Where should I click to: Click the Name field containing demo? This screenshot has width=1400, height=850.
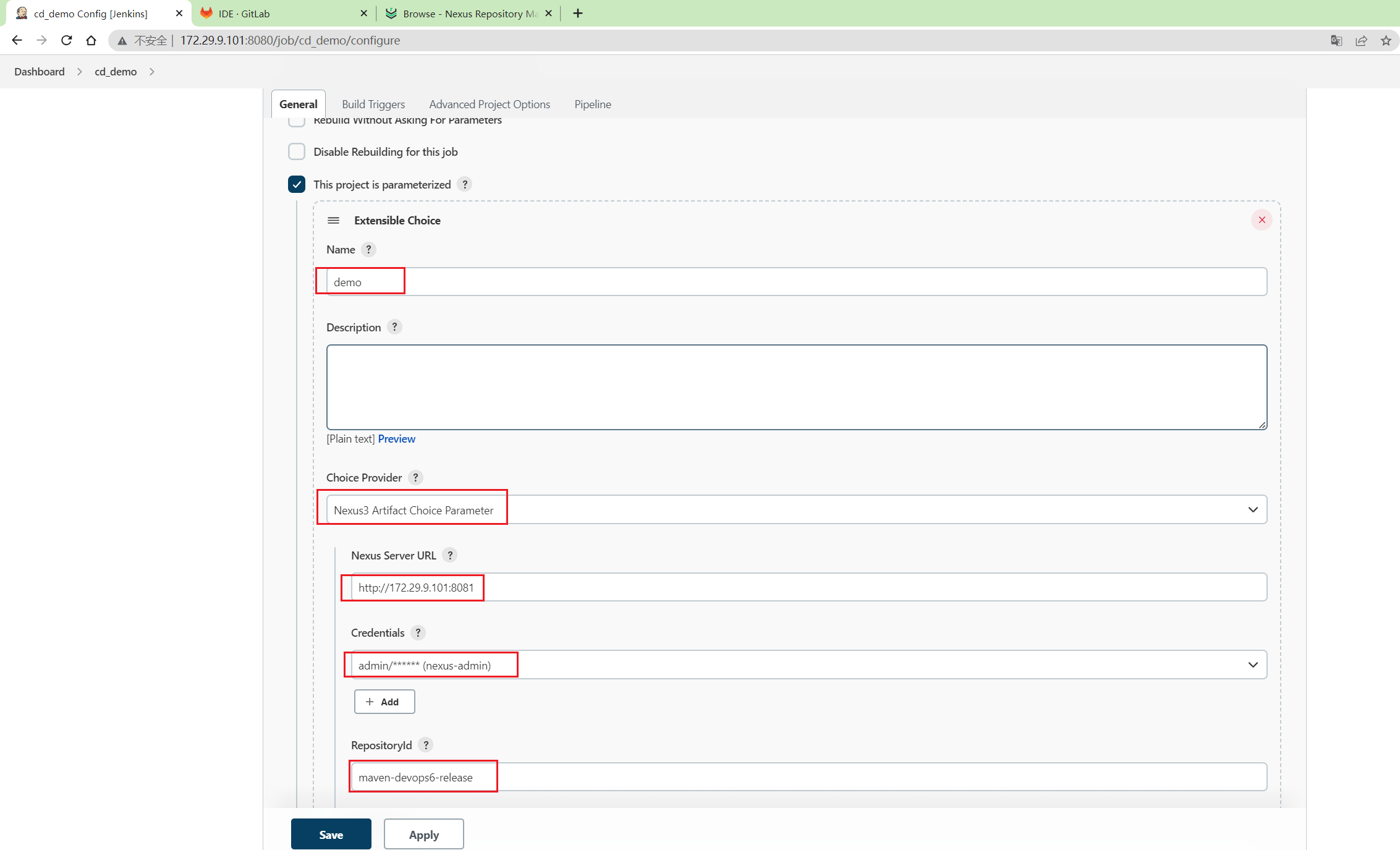tap(797, 282)
